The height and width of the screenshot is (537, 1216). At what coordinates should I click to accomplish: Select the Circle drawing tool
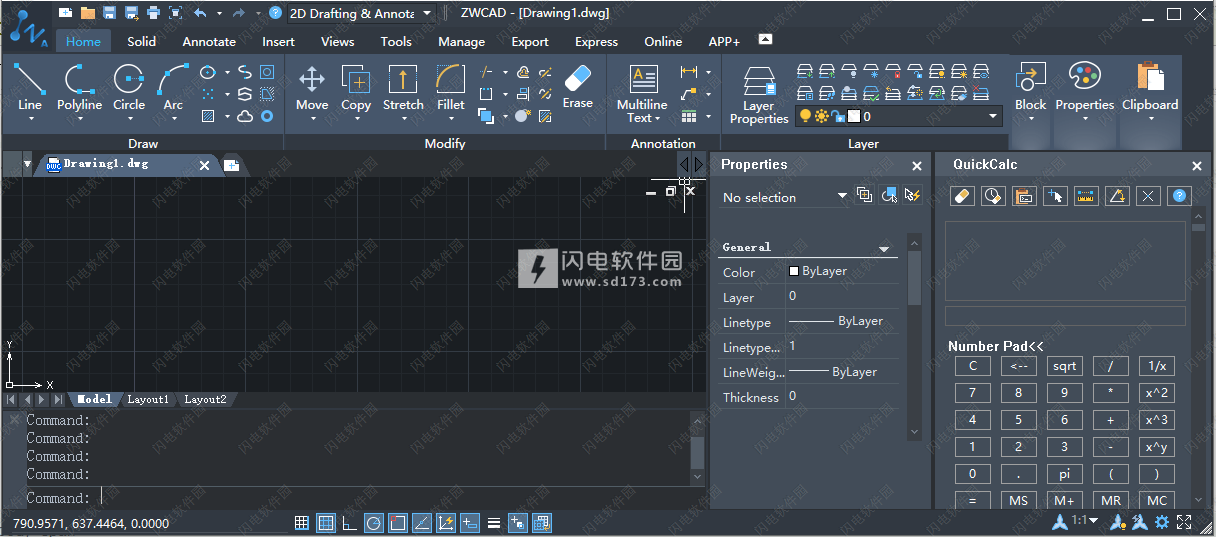(x=128, y=88)
